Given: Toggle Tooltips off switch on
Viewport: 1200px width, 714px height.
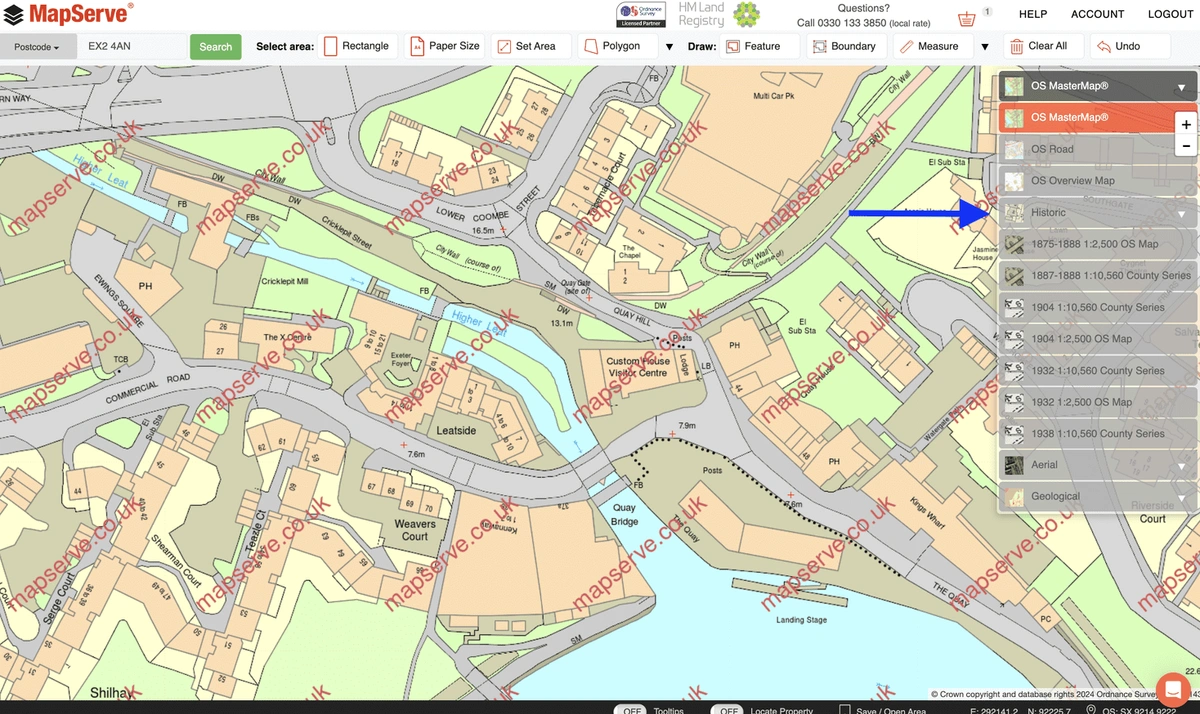Looking at the screenshot, I should (631, 710).
